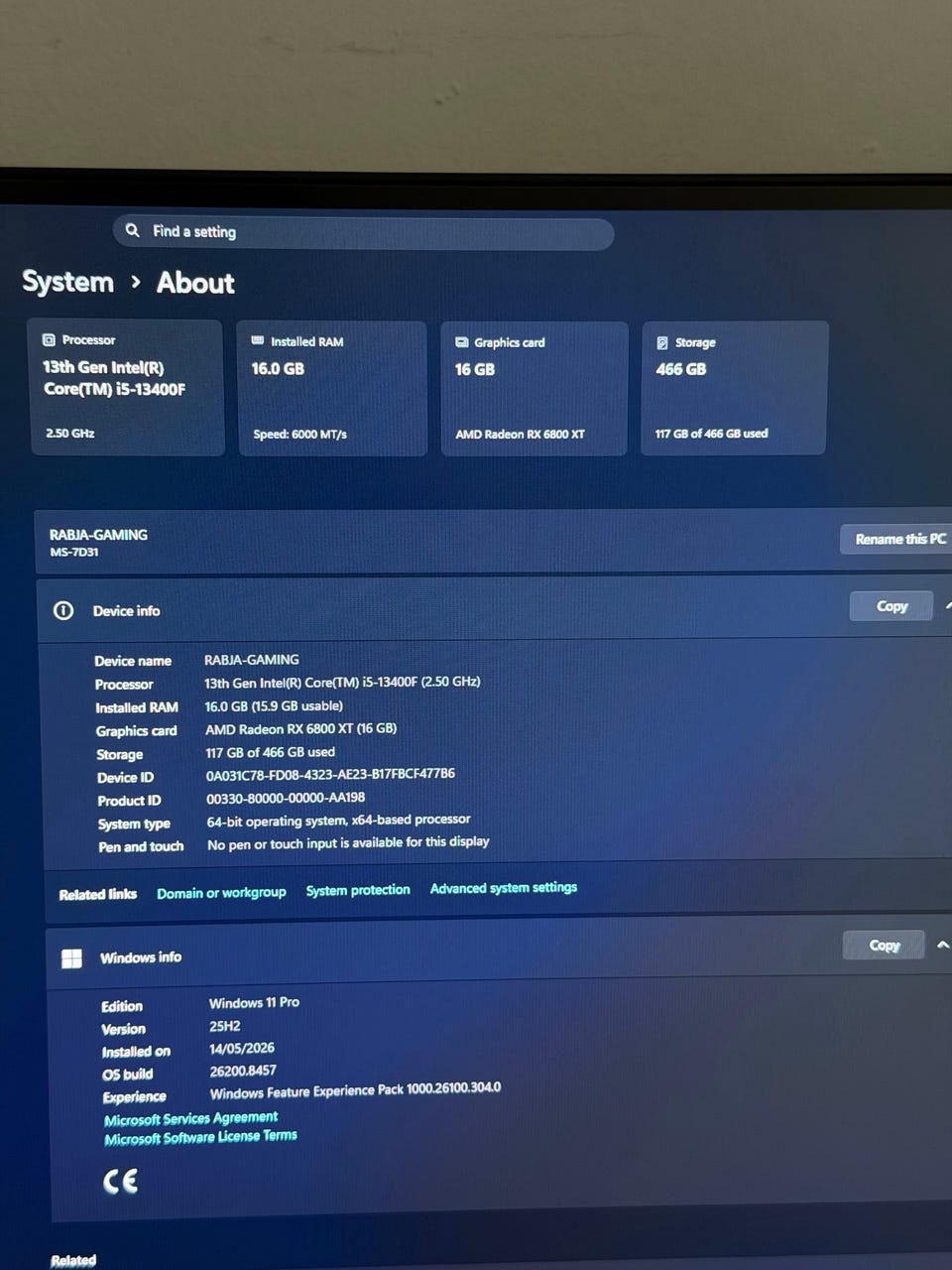Click the 117 GB of 466 GB used card text
952x1270 pixels.
tap(711, 434)
